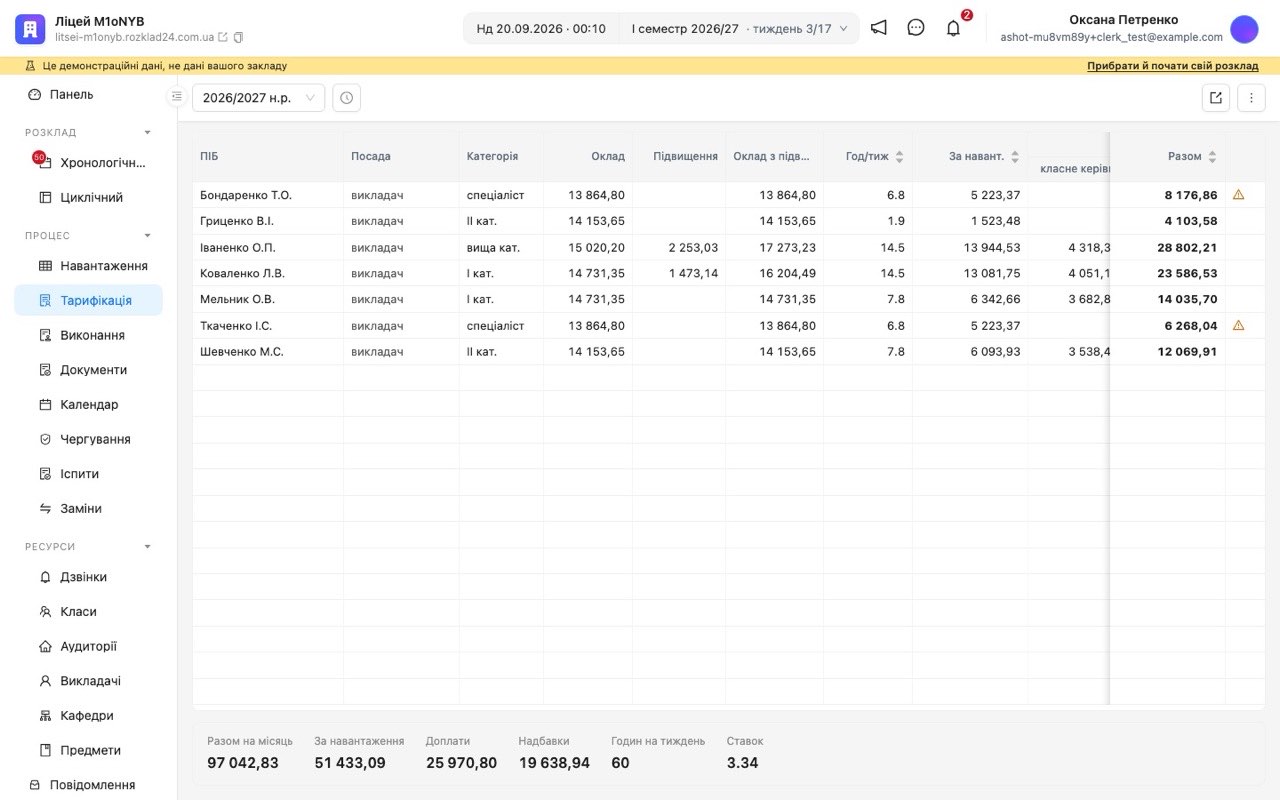Collapse the РЕСУРСИ sidebar section
This screenshot has height=800, width=1280.
tap(148, 547)
